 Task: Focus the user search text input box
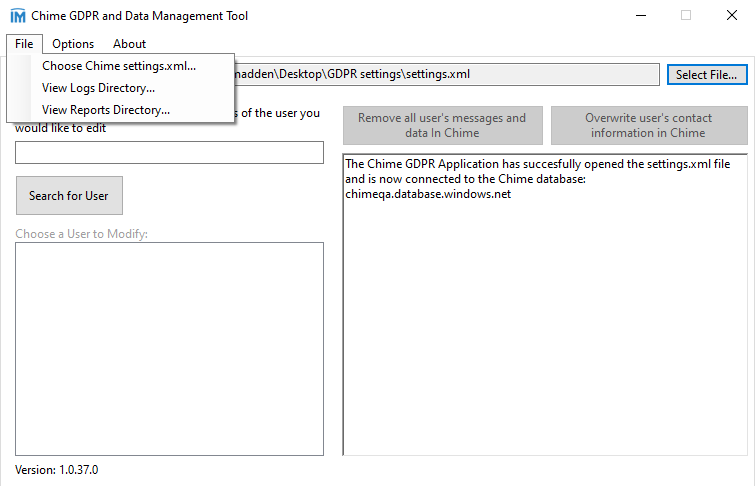click(169, 153)
